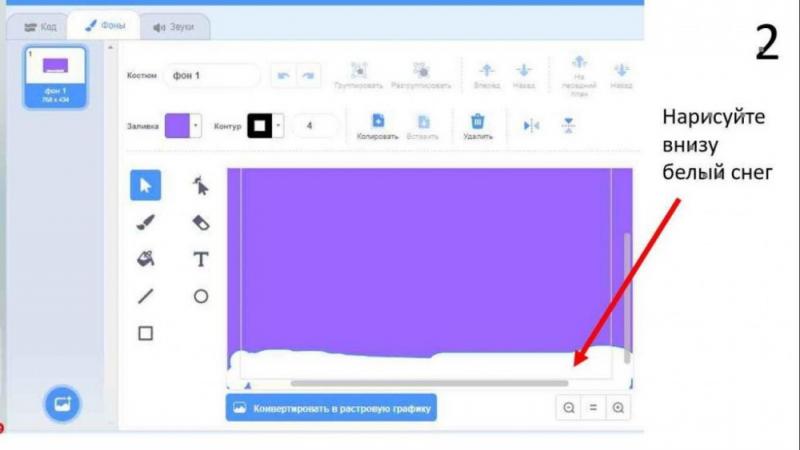Pick the Eraser tool
The height and width of the screenshot is (450, 800).
coord(201,222)
